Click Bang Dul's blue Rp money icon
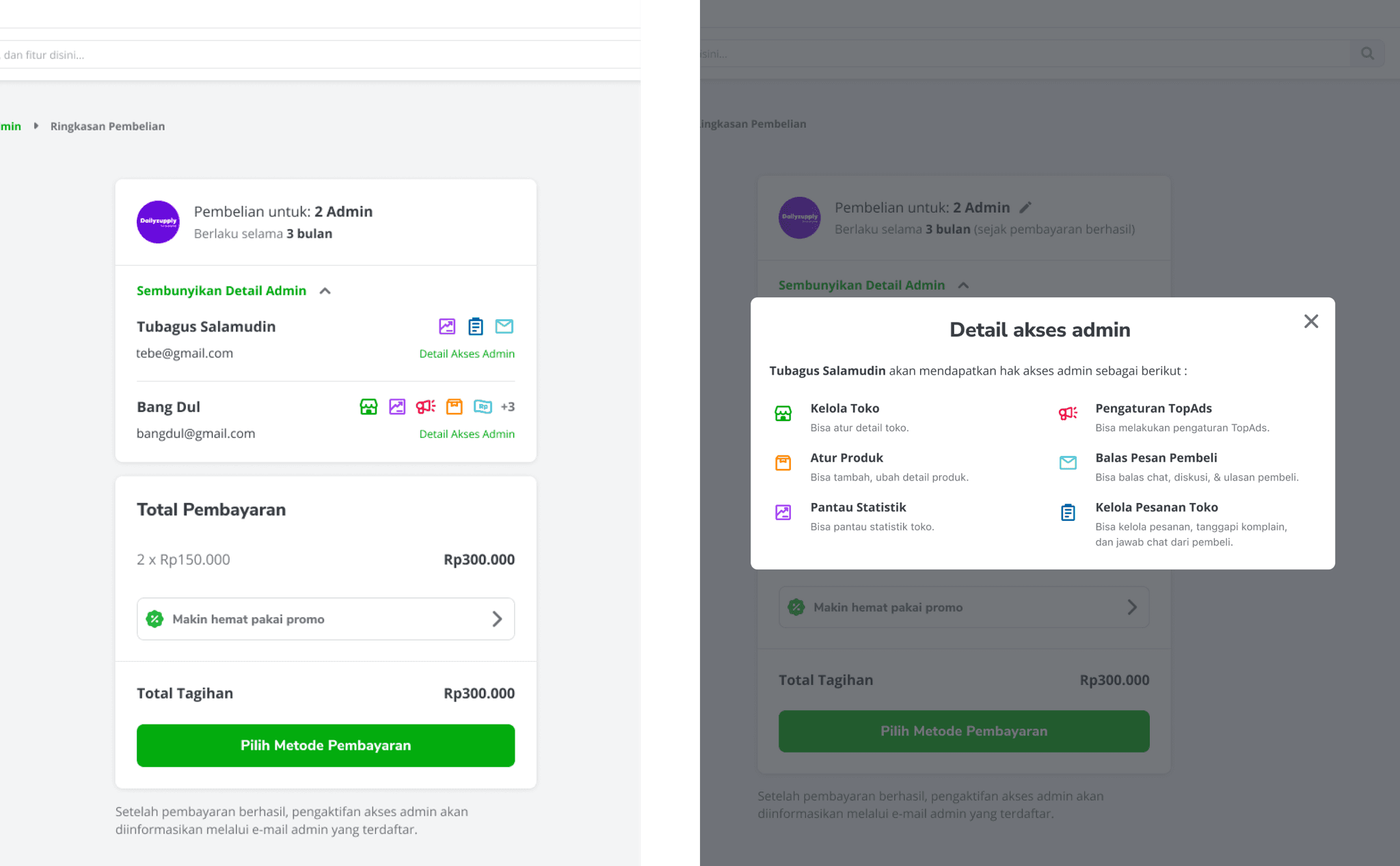 pos(483,407)
